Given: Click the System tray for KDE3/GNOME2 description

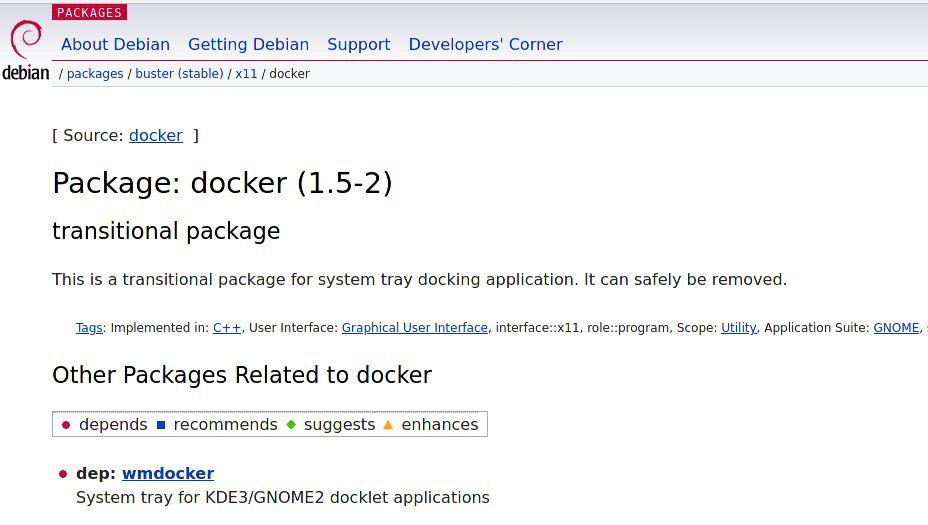Looking at the screenshot, I should click(283, 498).
